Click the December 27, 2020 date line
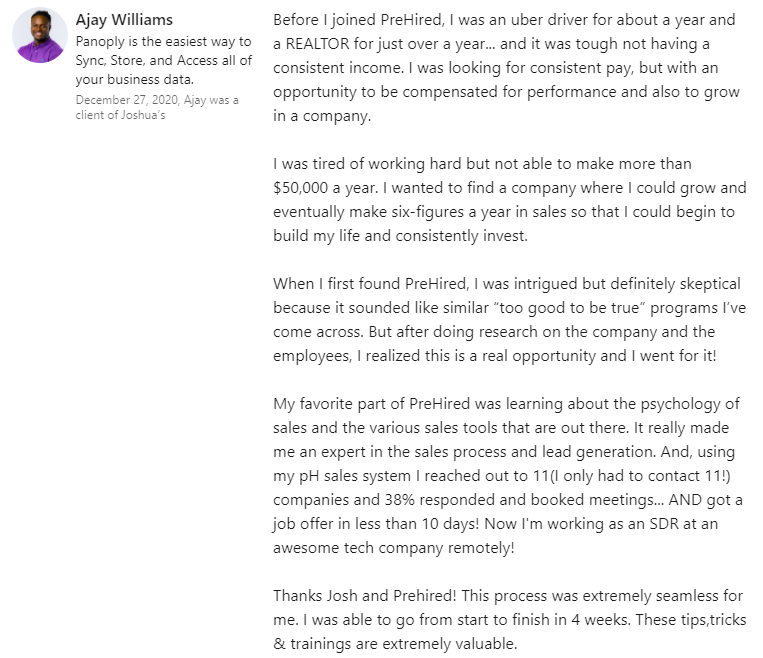Image resolution: width=763 pixels, height=658 pixels. [157, 106]
